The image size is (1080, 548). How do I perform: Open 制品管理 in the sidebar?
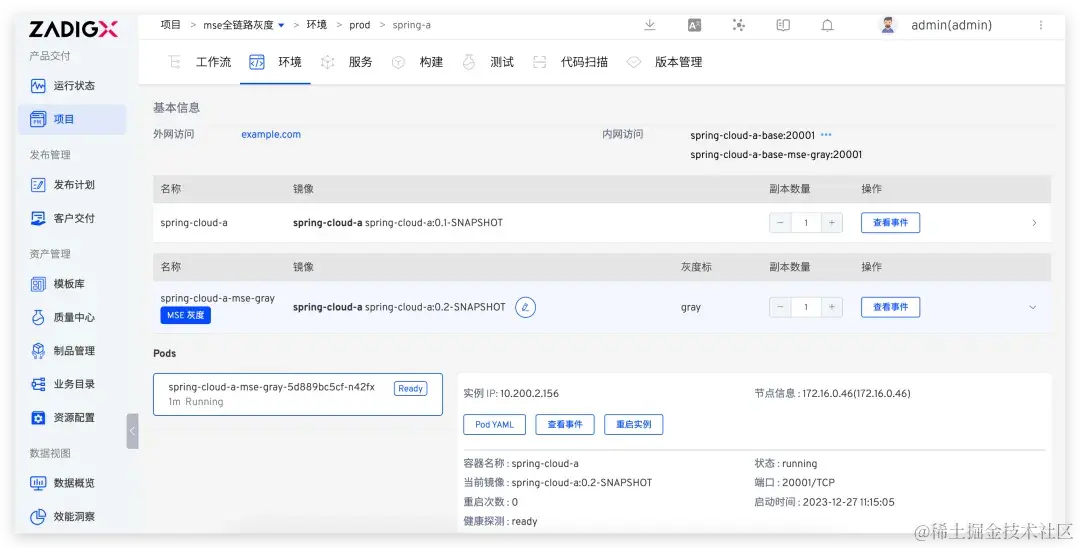click(x=63, y=350)
